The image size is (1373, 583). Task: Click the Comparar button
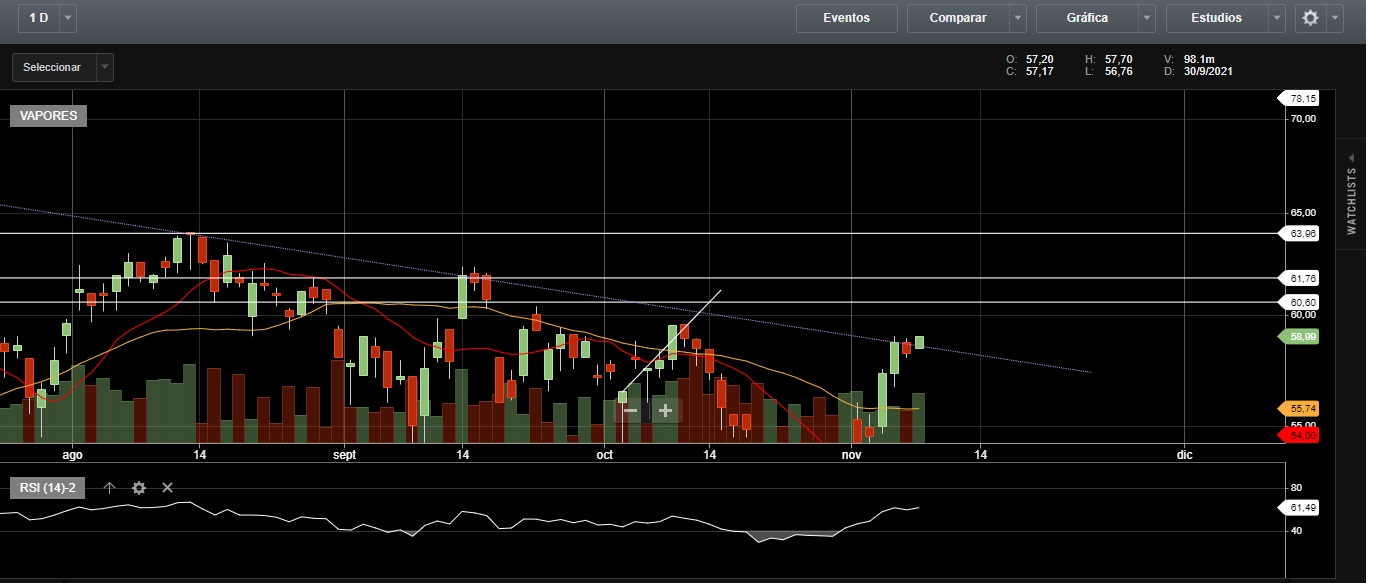[957, 18]
